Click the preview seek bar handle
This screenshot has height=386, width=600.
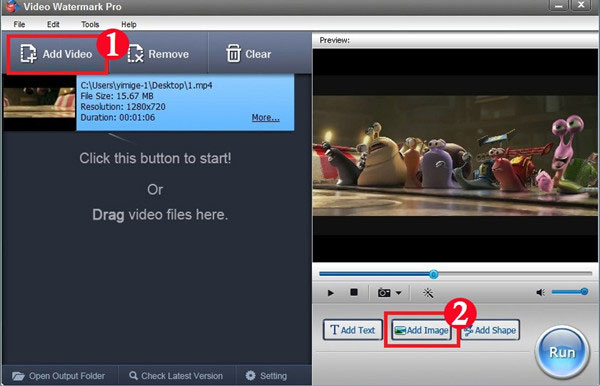point(433,274)
